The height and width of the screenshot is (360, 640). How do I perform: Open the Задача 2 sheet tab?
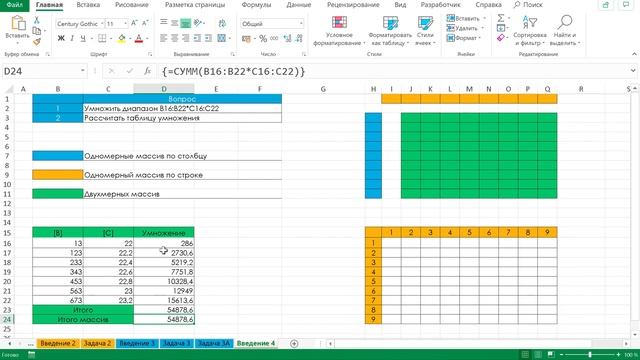pyautogui.click(x=98, y=344)
